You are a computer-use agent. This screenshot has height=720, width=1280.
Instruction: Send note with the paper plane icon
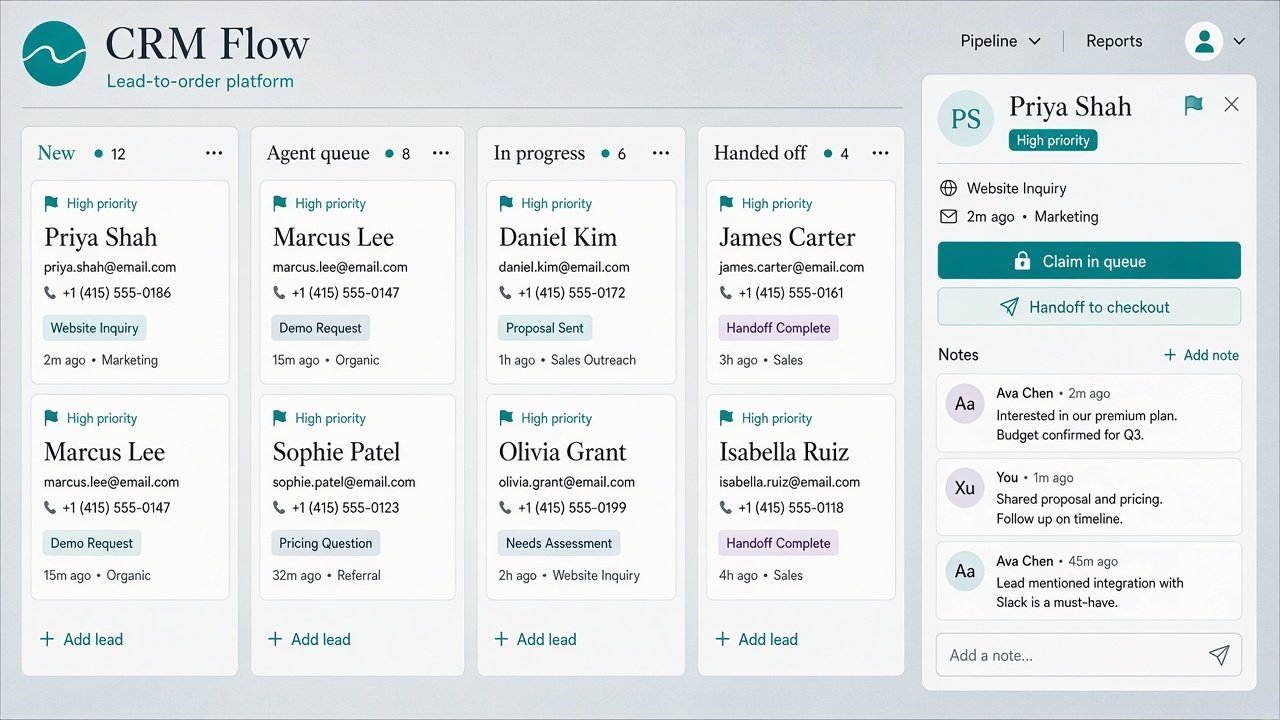(x=1218, y=655)
